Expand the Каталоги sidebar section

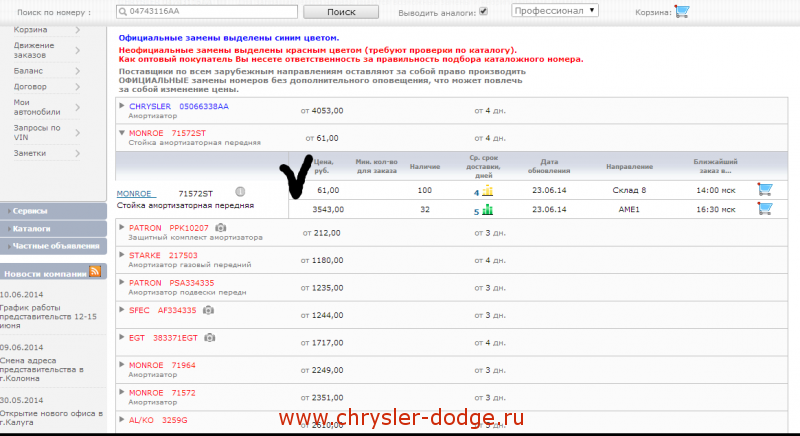pos(54,228)
